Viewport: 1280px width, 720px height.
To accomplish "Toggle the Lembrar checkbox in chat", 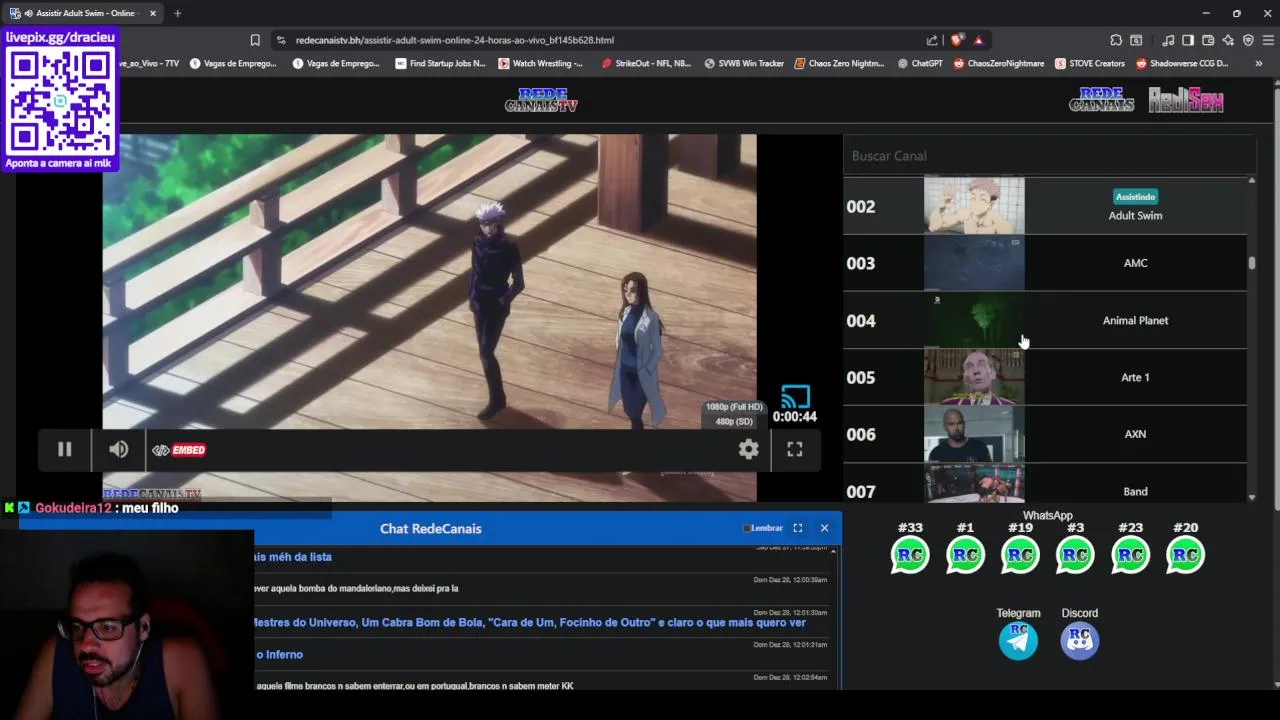I will click(x=746, y=528).
